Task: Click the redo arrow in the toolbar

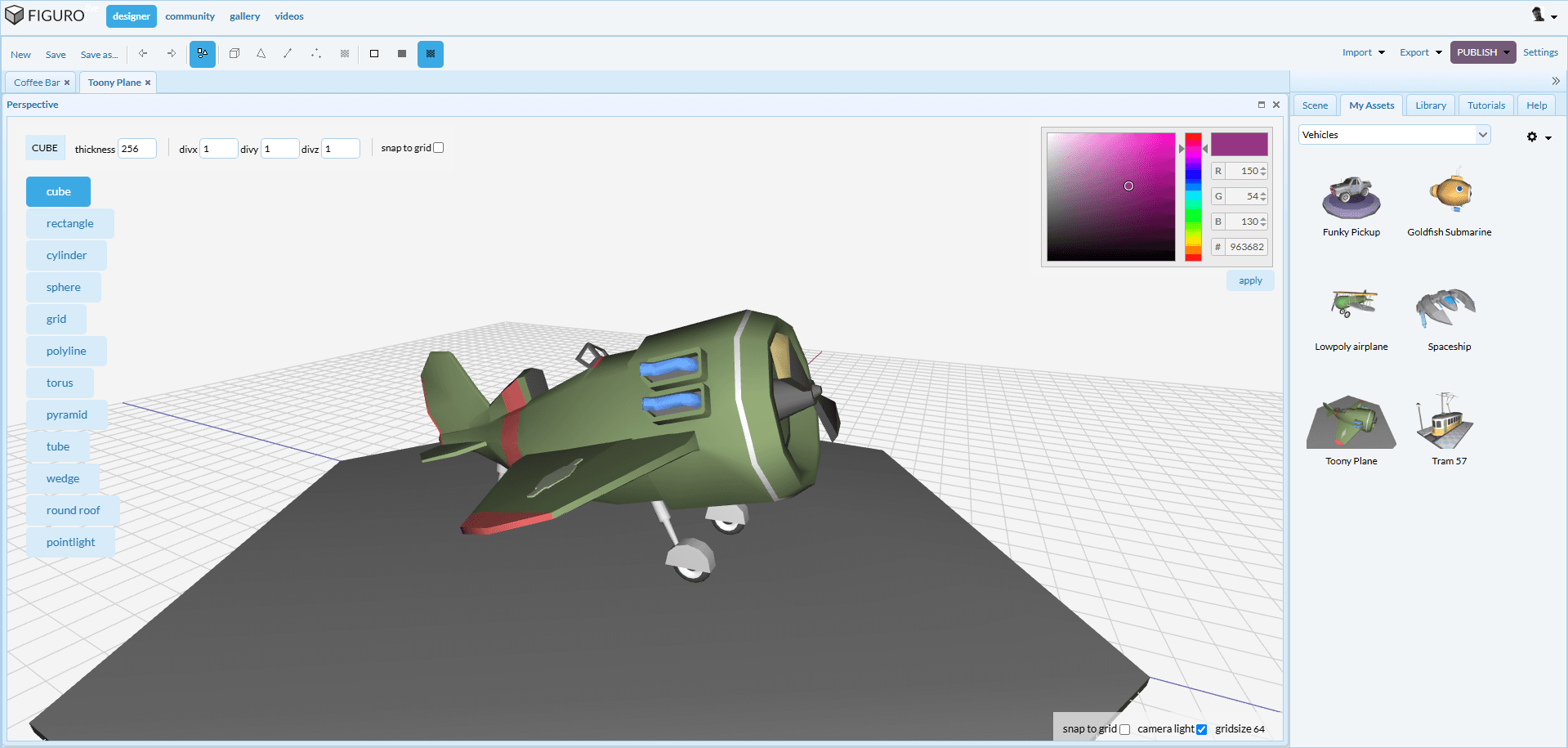Action: (172, 54)
